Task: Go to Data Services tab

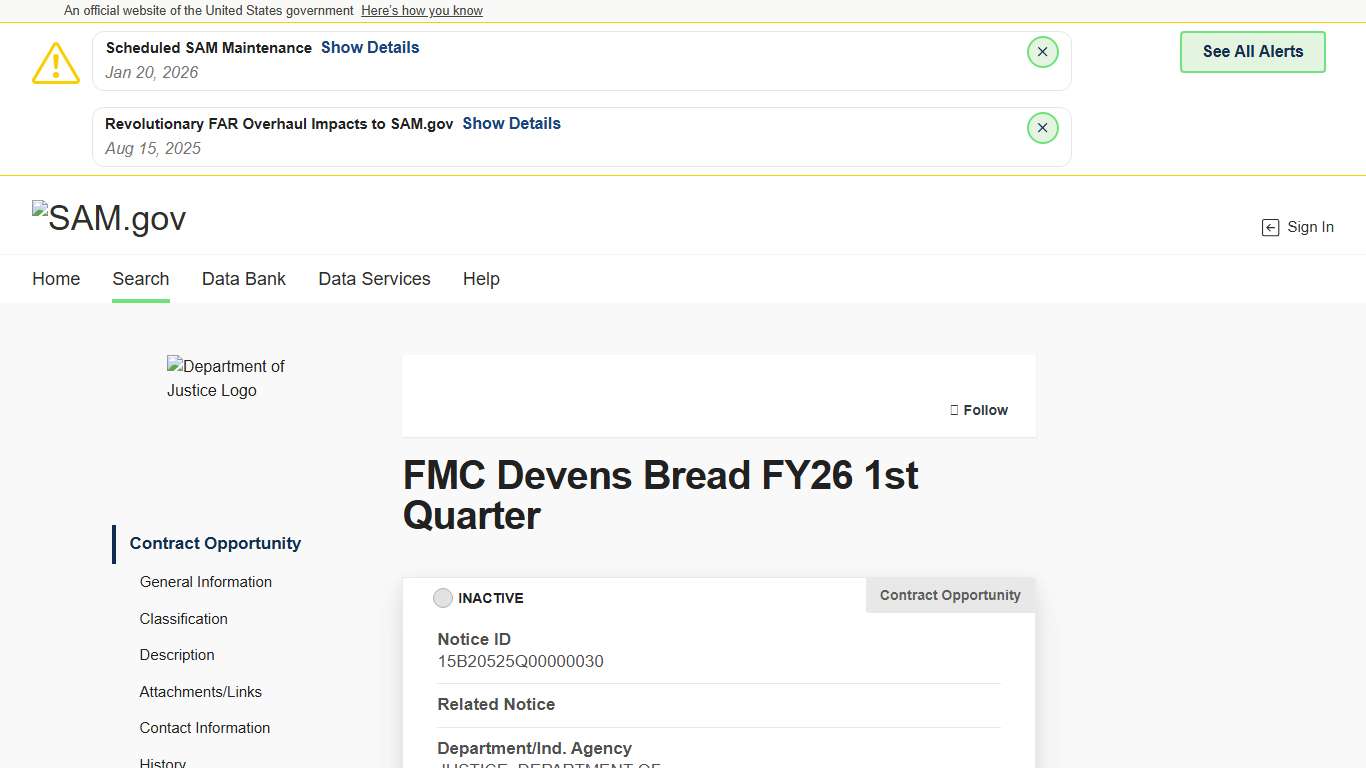Action: click(374, 279)
